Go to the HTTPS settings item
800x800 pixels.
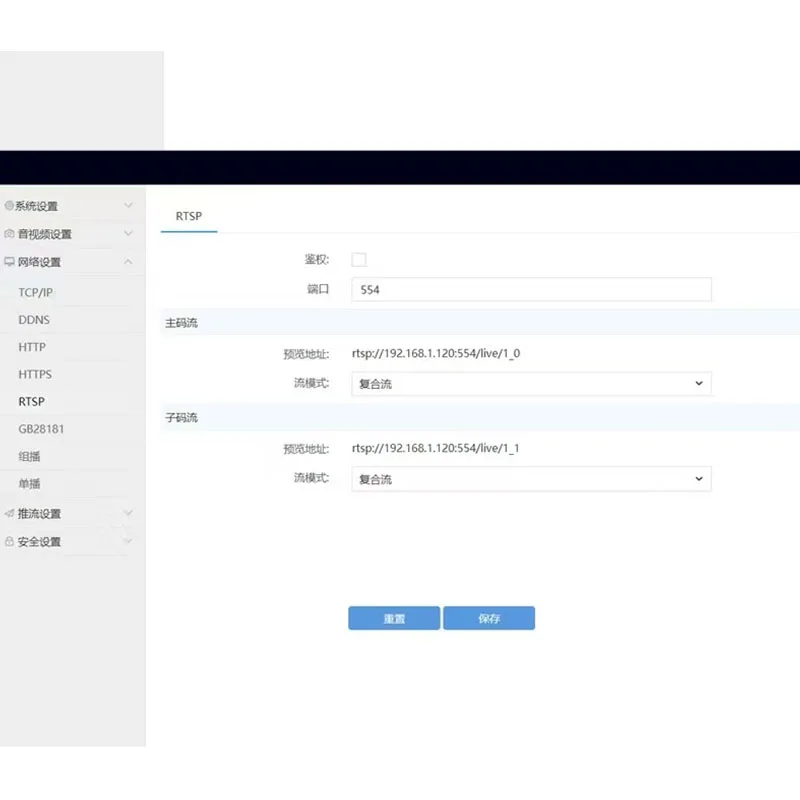coord(35,374)
